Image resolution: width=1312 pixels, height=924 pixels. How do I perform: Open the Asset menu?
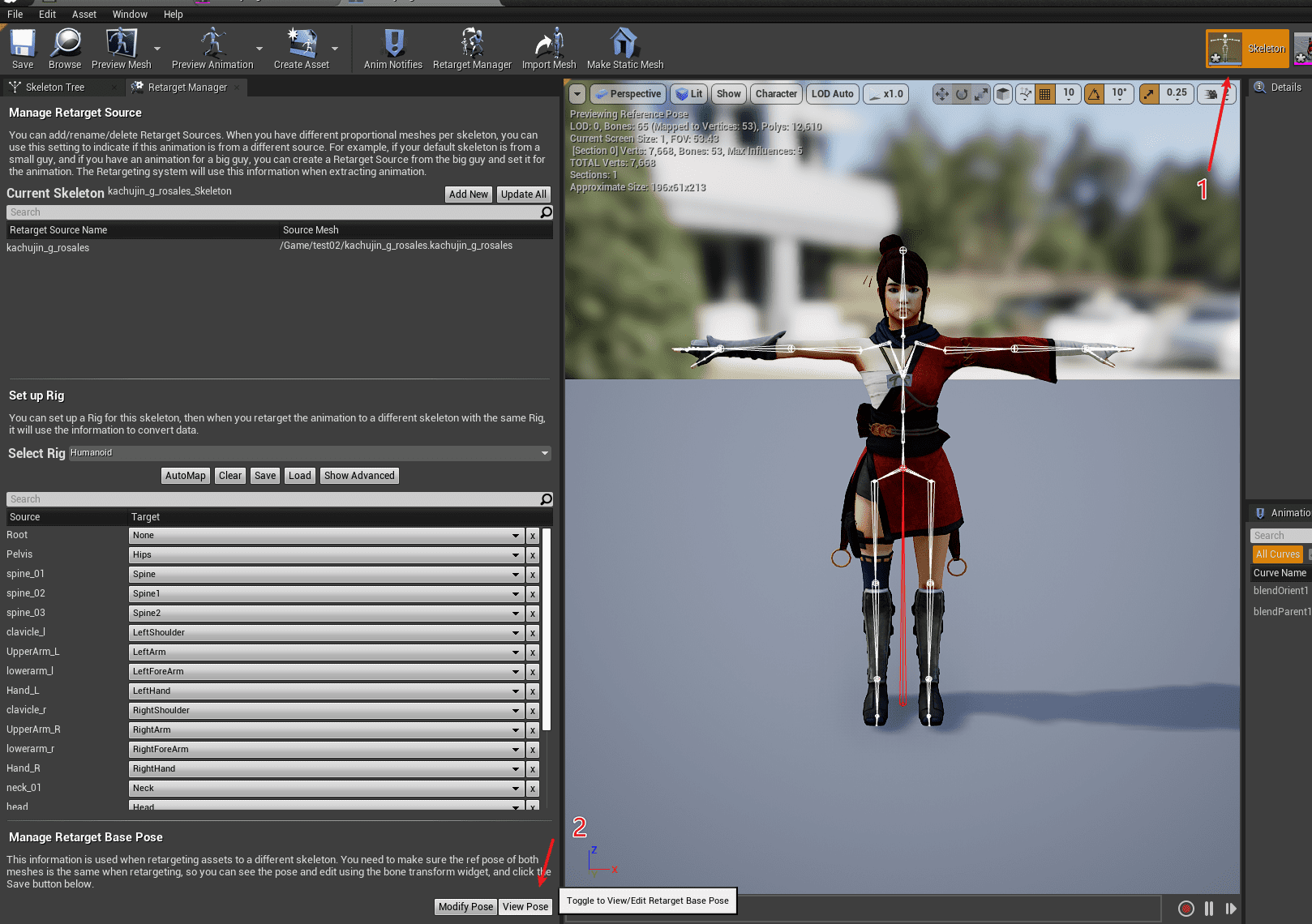(x=84, y=15)
